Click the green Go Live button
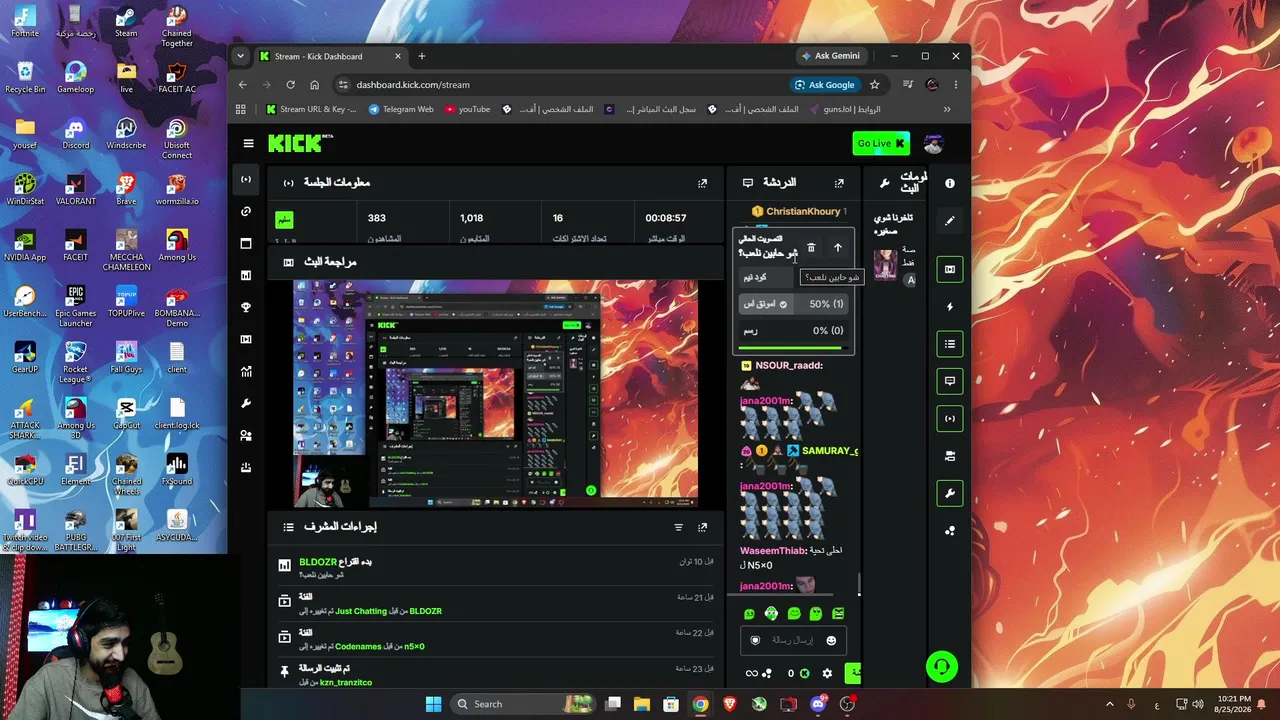This screenshot has width=1280, height=720. point(881,143)
